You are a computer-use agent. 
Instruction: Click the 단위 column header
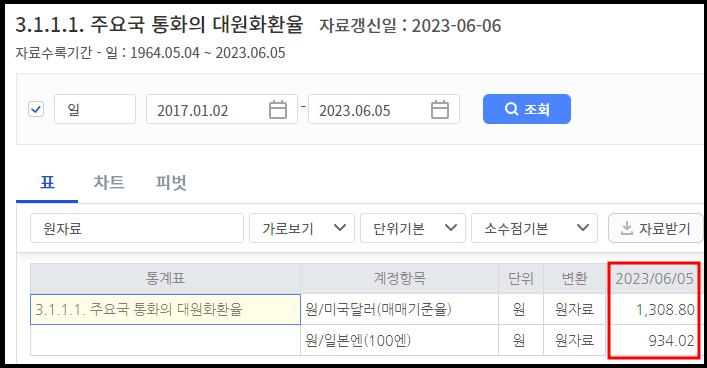coord(521,279)
